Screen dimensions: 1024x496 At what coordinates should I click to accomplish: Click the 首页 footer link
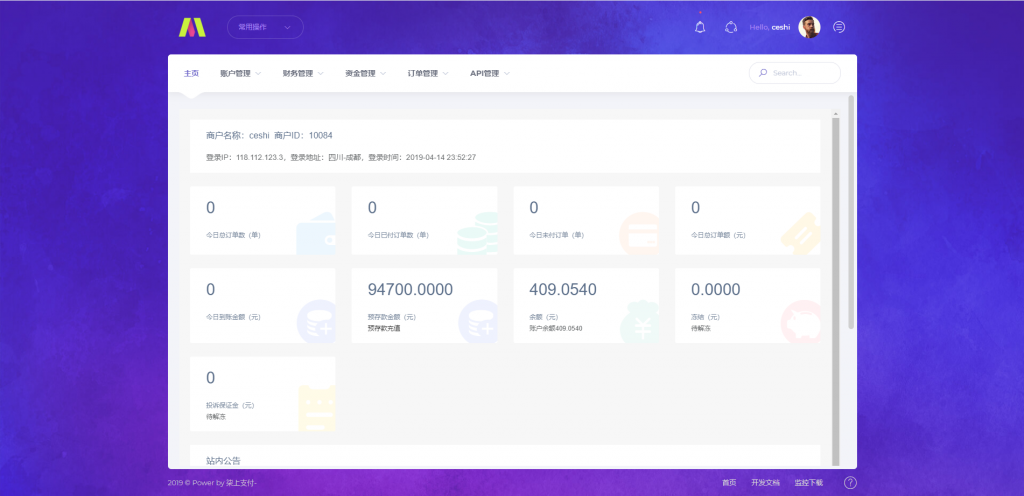pos(729,483)
